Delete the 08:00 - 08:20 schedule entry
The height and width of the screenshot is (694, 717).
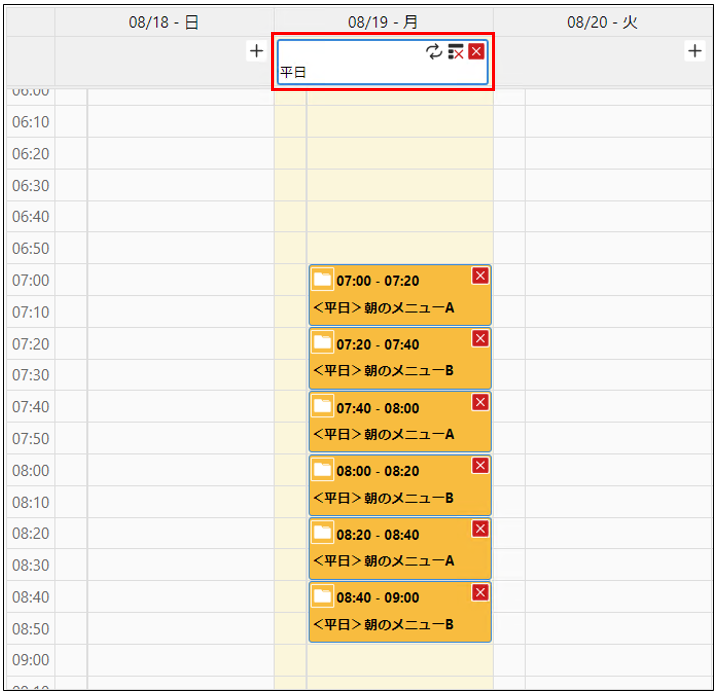tap(480, 465)
